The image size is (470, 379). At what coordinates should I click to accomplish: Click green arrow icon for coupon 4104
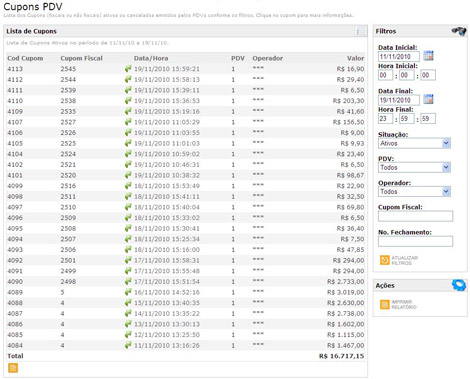tap(128, 154)
